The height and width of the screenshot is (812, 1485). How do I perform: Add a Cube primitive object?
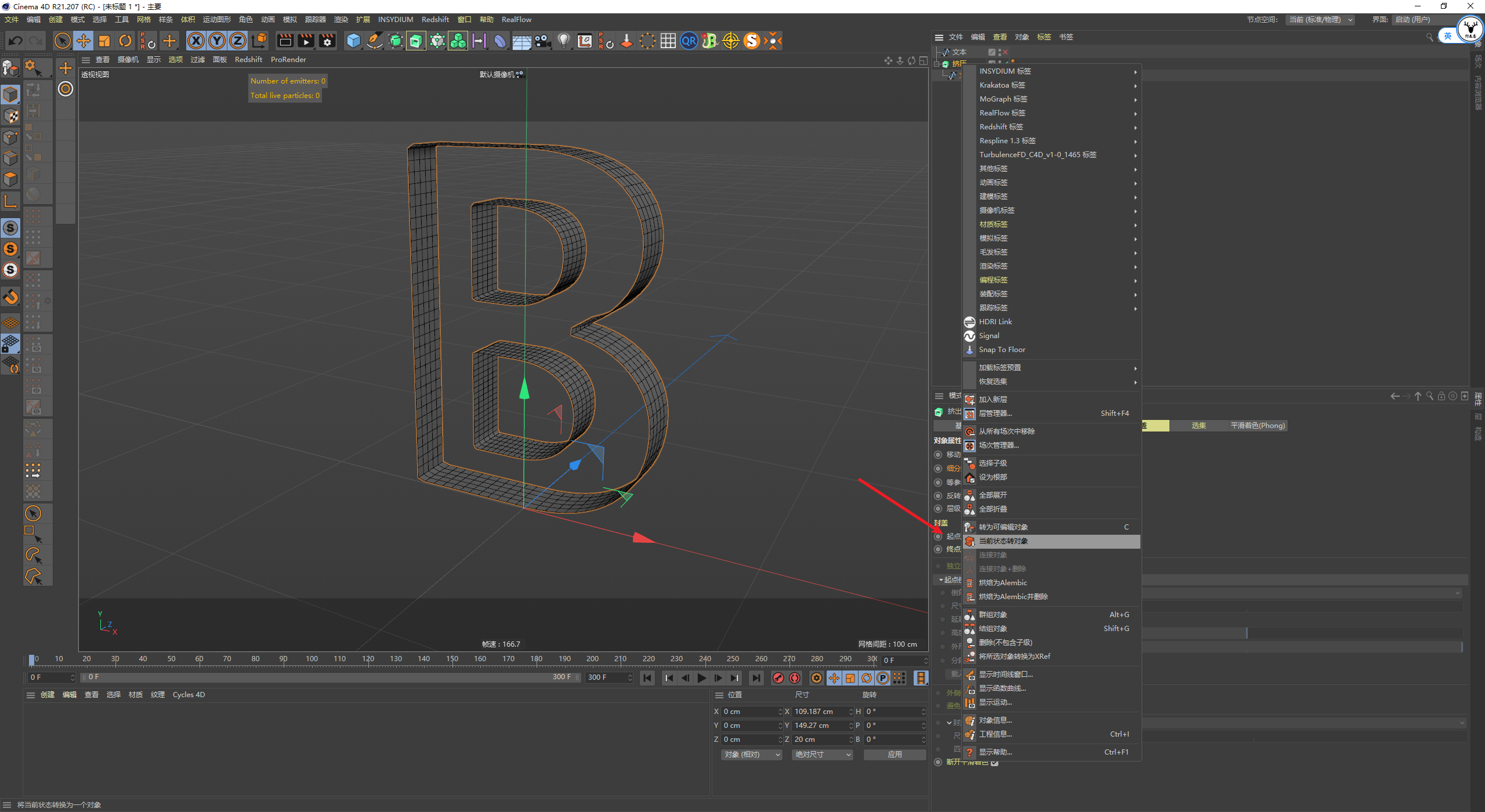point(353,41)
